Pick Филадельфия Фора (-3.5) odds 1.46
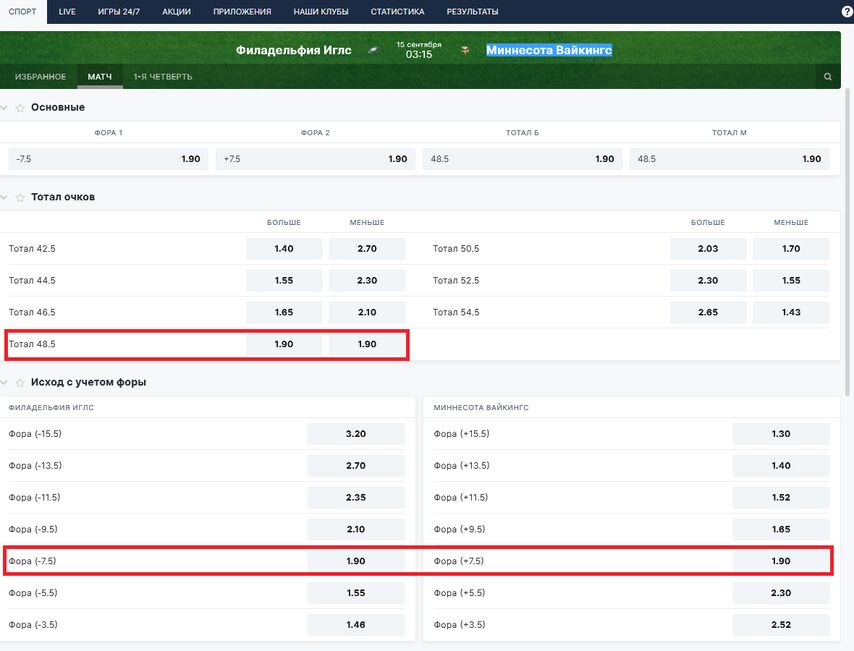This screenshot has width=854, height=651. coord(356,625)
